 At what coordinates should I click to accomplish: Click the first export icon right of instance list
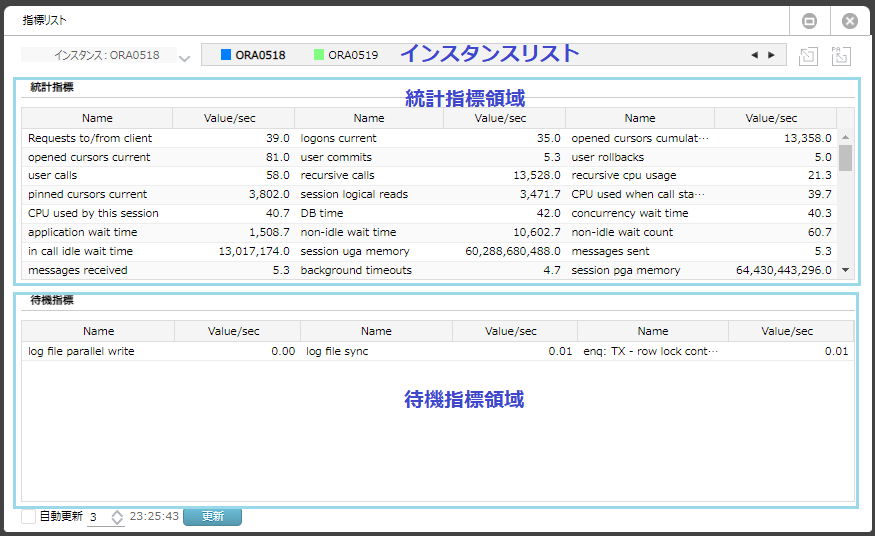(x=808, y=56)
